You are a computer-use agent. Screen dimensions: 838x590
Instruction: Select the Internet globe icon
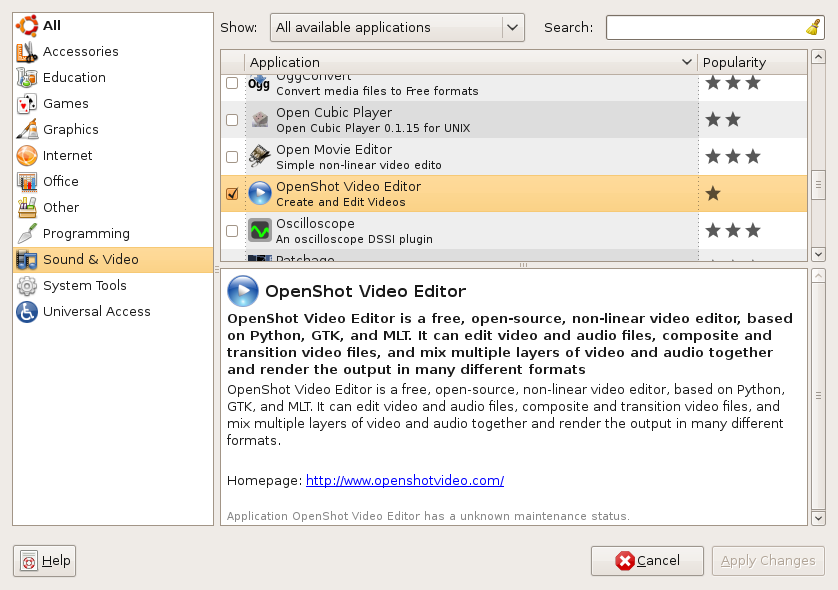(x=27, y=156)
